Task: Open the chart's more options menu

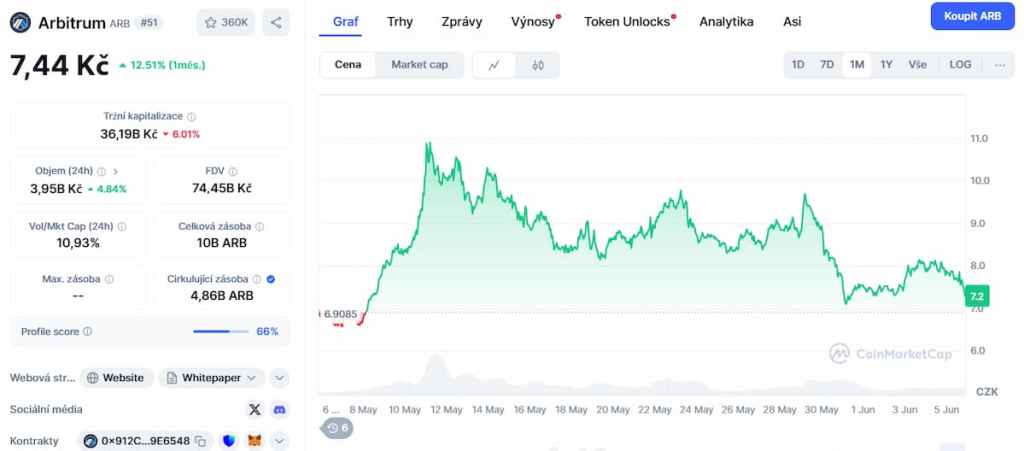Action: (x=1000, y=65)
